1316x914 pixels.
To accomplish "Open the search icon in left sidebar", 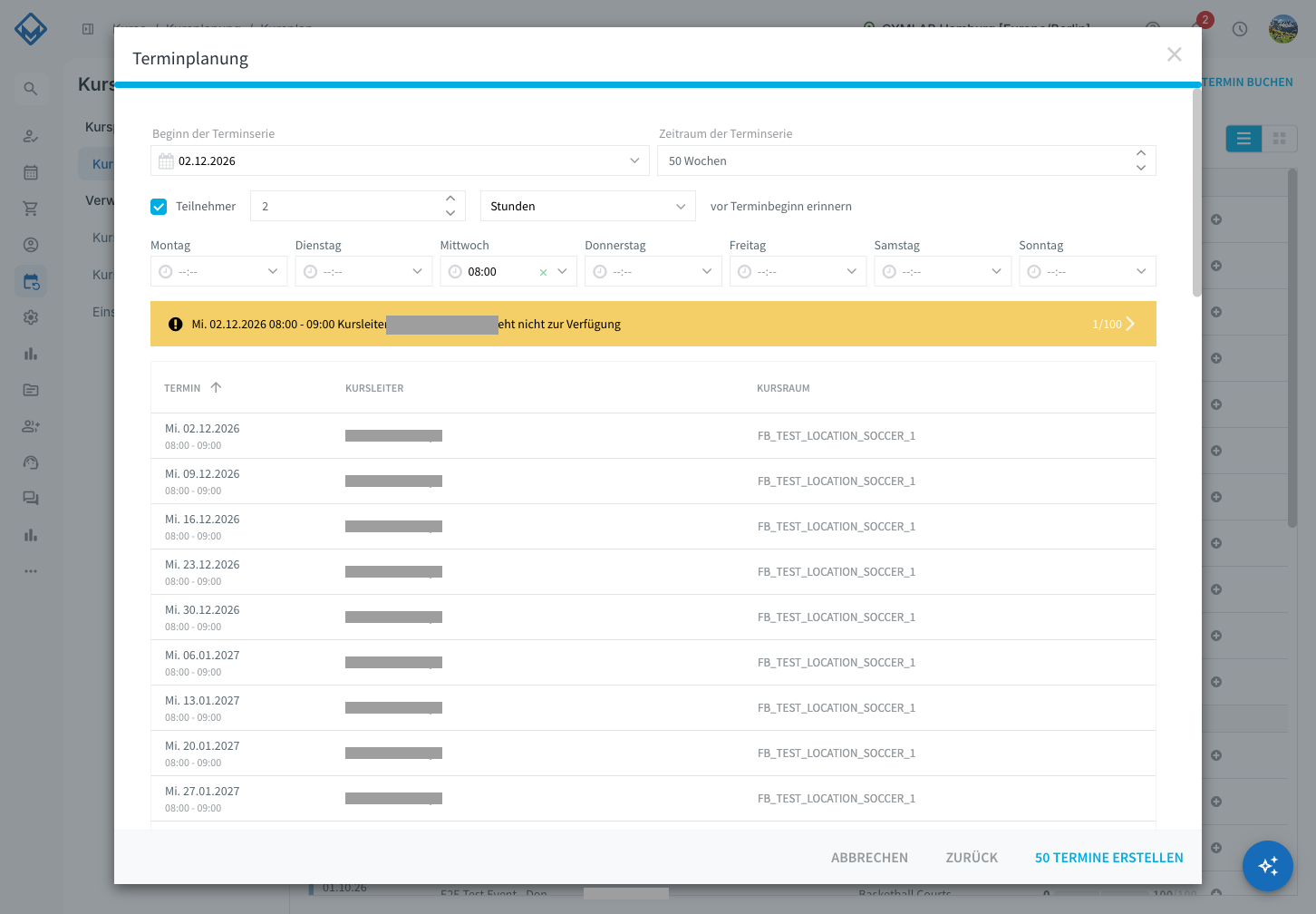I will tap(31, 89).
